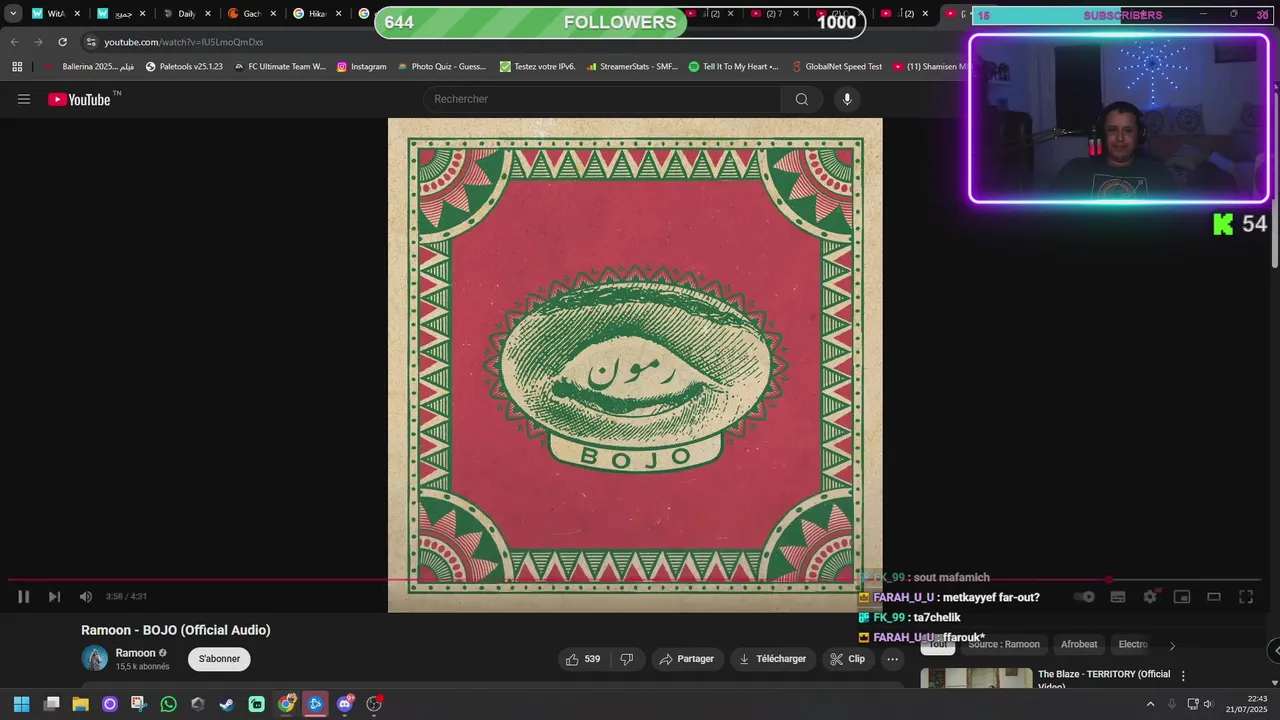
Task: Focus the Rechercher search field
Action: [603, 99]
